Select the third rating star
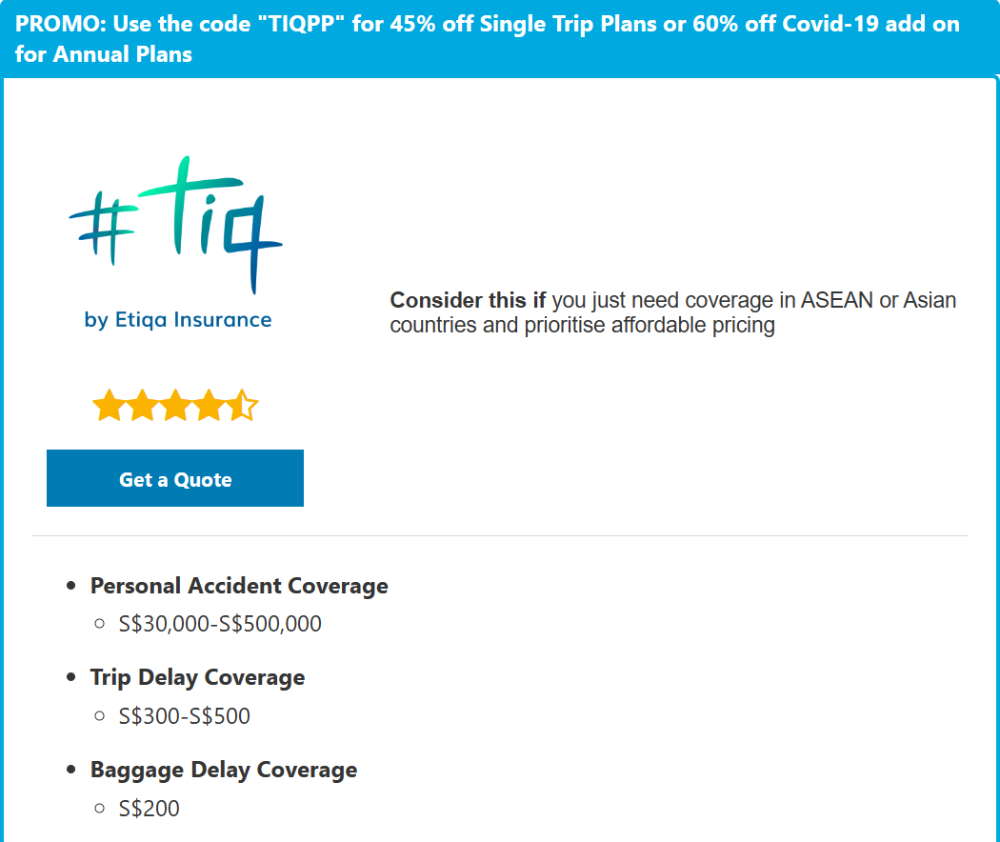The image size is (1000, 842). point(175,407)
